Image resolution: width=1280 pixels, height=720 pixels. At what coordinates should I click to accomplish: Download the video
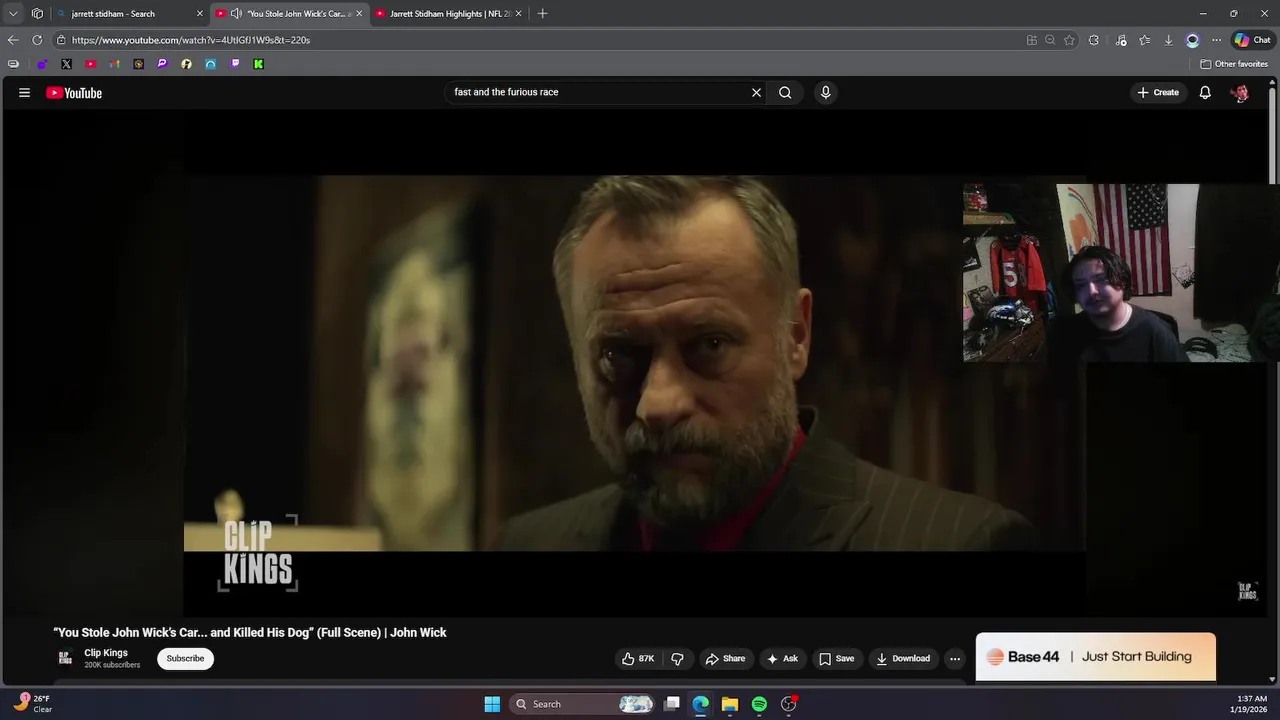click(903, 658)
